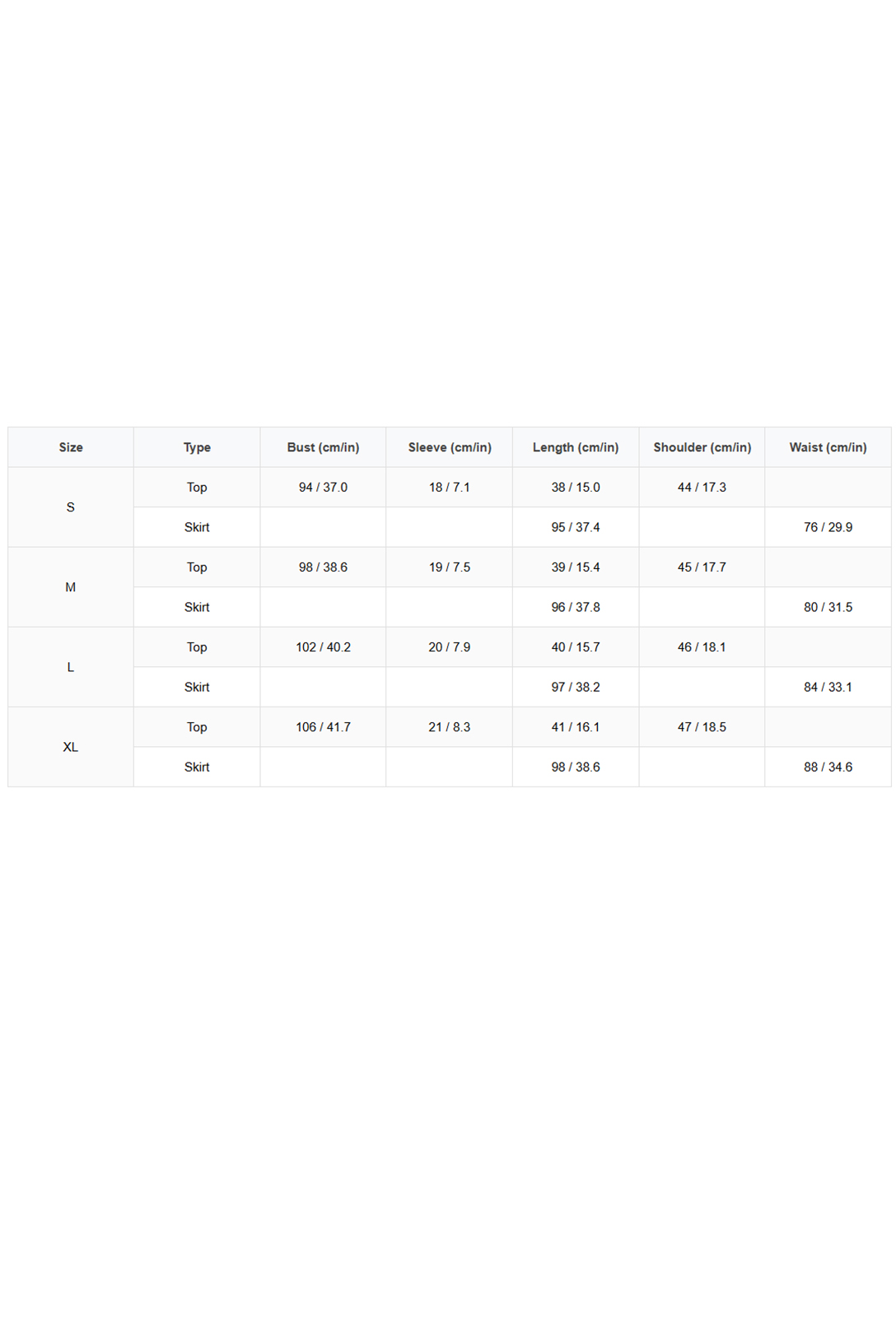Select the Bust (cm/in) header cell
Image resolution: width=896 pixels, height=1344 pixels.
[x=323, y=447]
